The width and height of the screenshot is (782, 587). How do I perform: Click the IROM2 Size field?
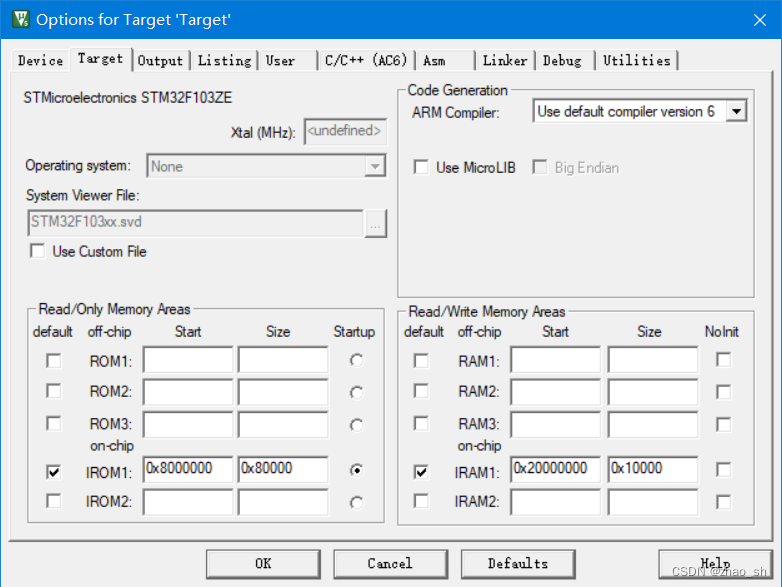pos(283,502)
